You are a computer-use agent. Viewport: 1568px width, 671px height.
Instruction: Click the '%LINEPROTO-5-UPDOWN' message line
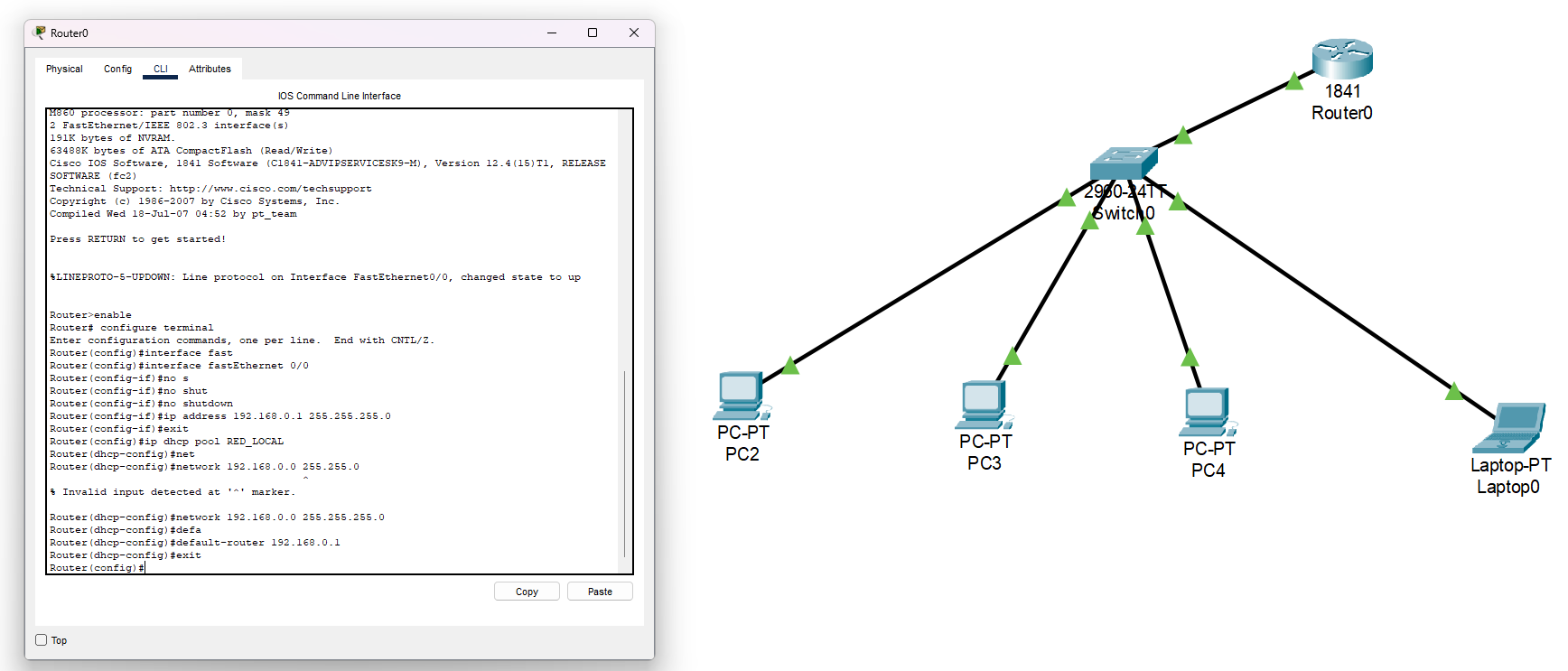point(315,277)
